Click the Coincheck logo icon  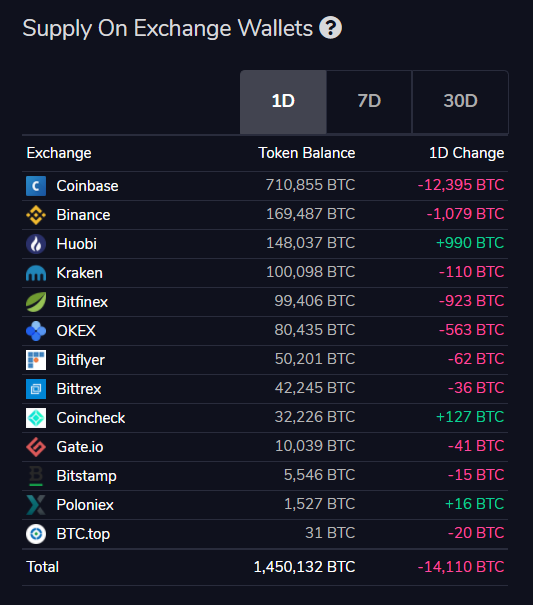tap(36, 418)
